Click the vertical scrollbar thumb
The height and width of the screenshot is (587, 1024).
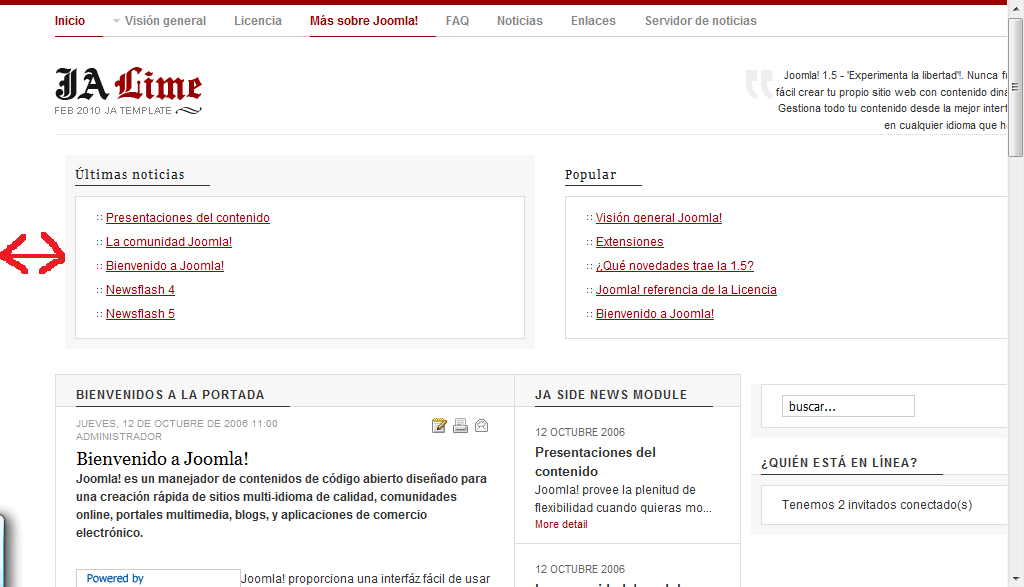click(1015, 87)
